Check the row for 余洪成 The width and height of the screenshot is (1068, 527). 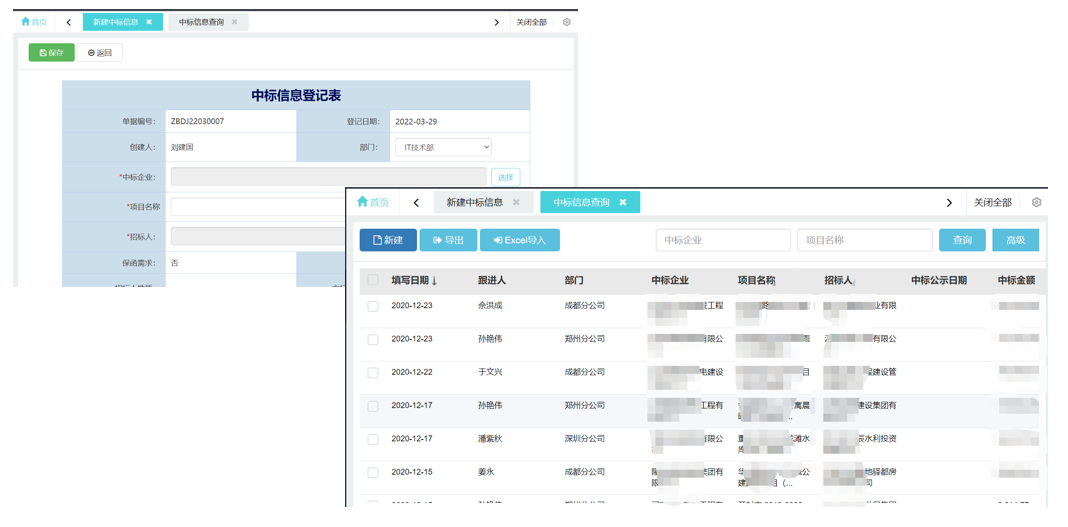(x=373, y=306)
